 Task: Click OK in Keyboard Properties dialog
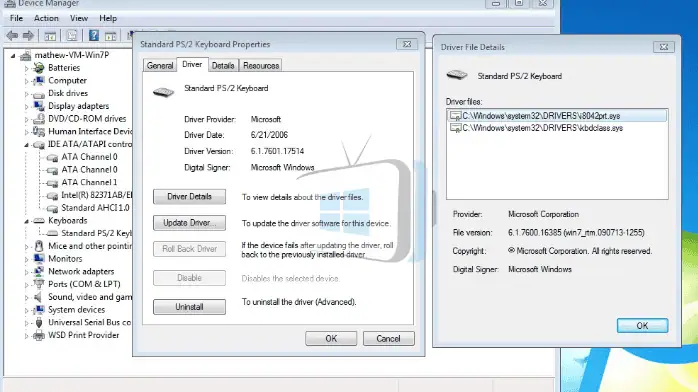click(331, 339)
